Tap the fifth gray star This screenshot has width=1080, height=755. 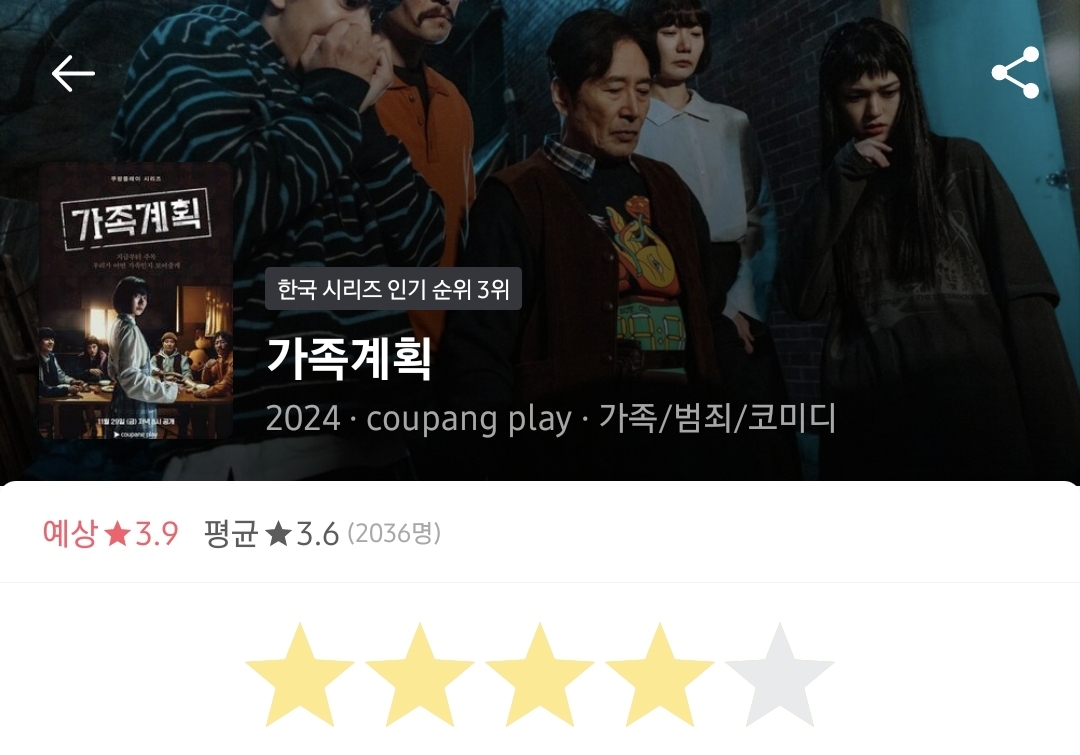coord(780,675)
